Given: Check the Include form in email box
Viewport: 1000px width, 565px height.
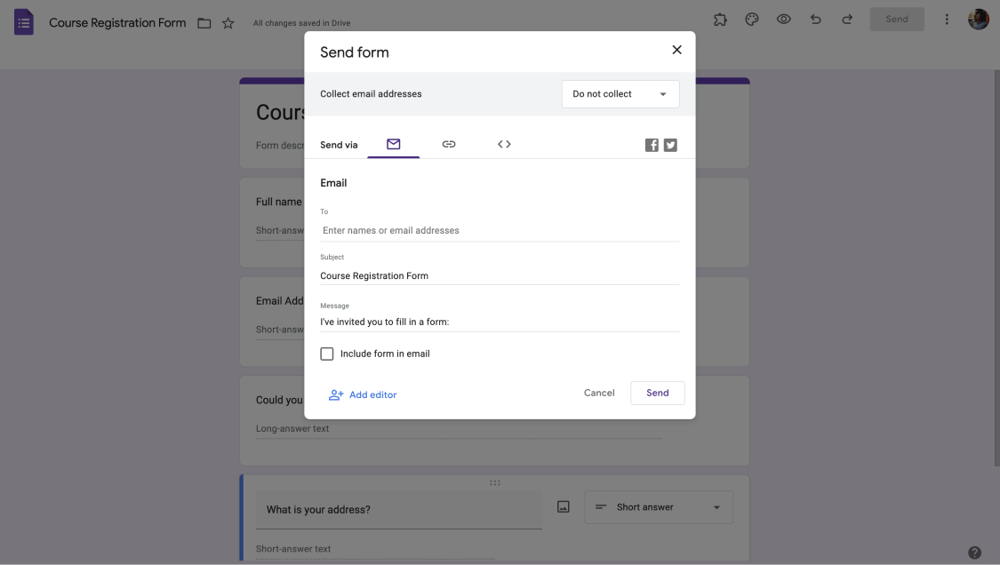Looking at the screenshot, I should click(x=327, y=354).
